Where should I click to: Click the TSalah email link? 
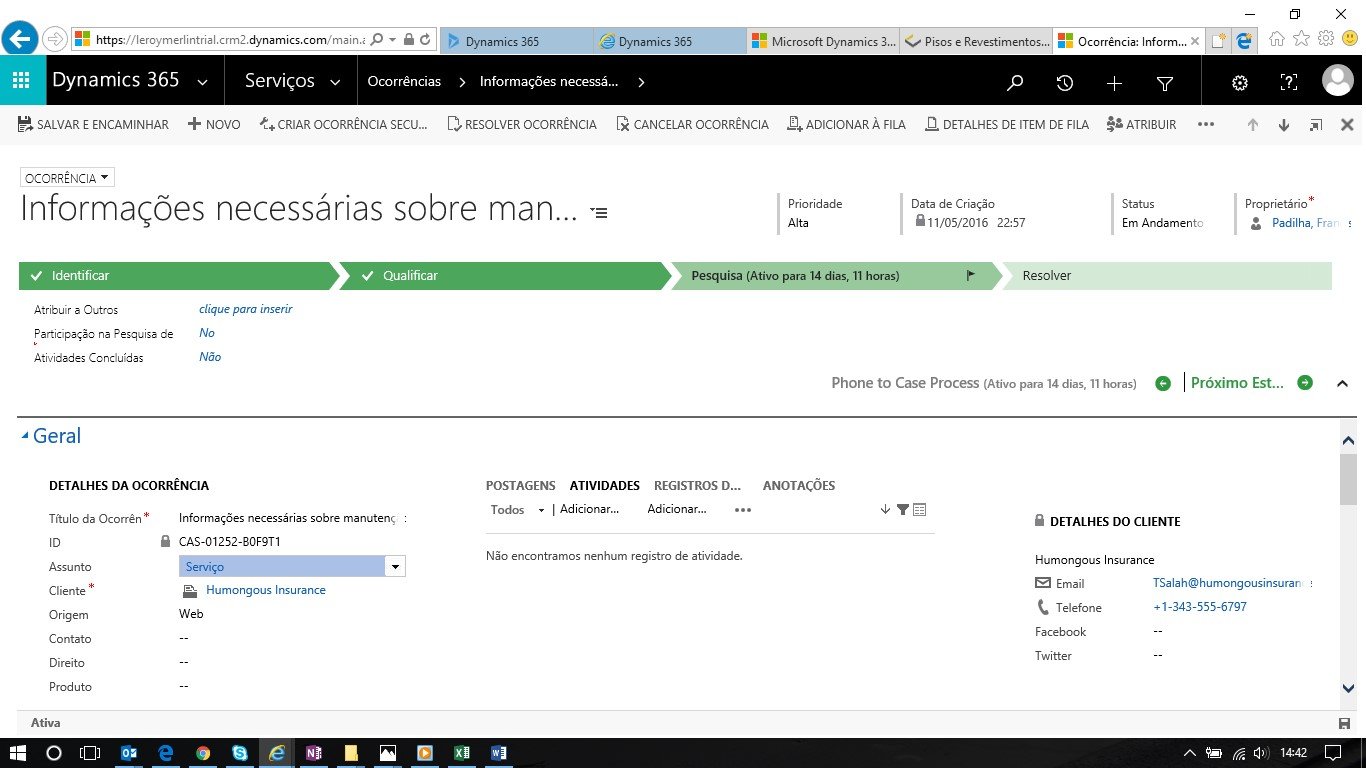click(1231, 583)
